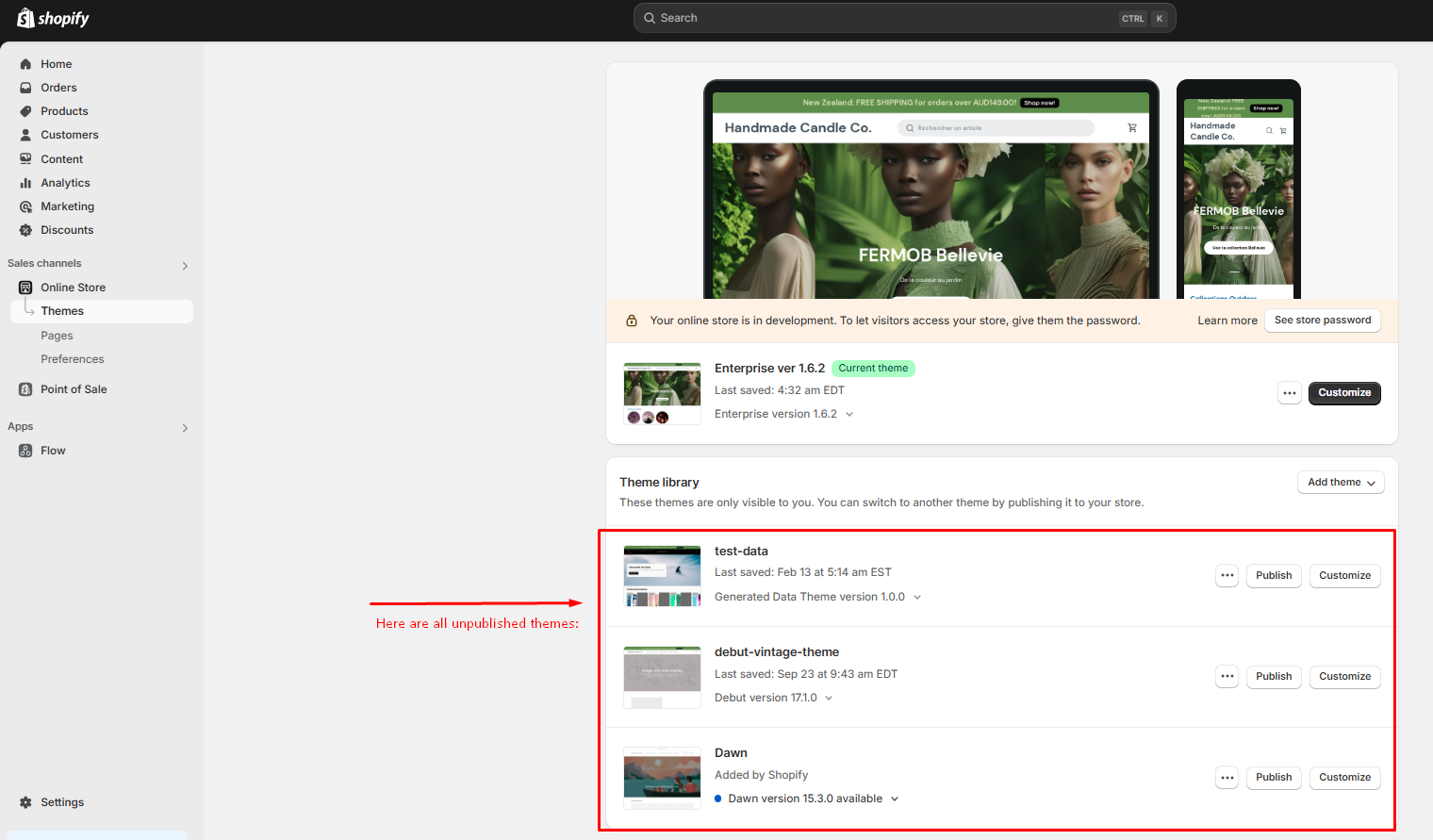Viewport: 1433px width, 840px height.
Task: Expand the Sales channels section chevron
Action: [x=185, y=266]
